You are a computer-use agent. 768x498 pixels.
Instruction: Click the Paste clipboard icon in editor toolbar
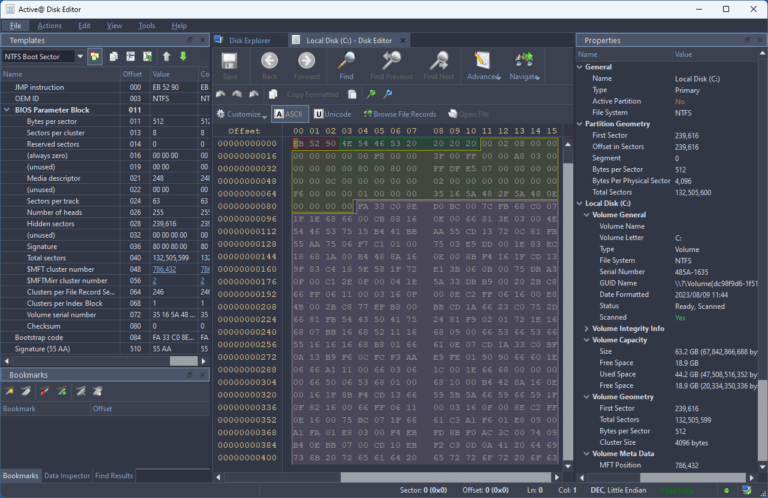click(352, 94)
